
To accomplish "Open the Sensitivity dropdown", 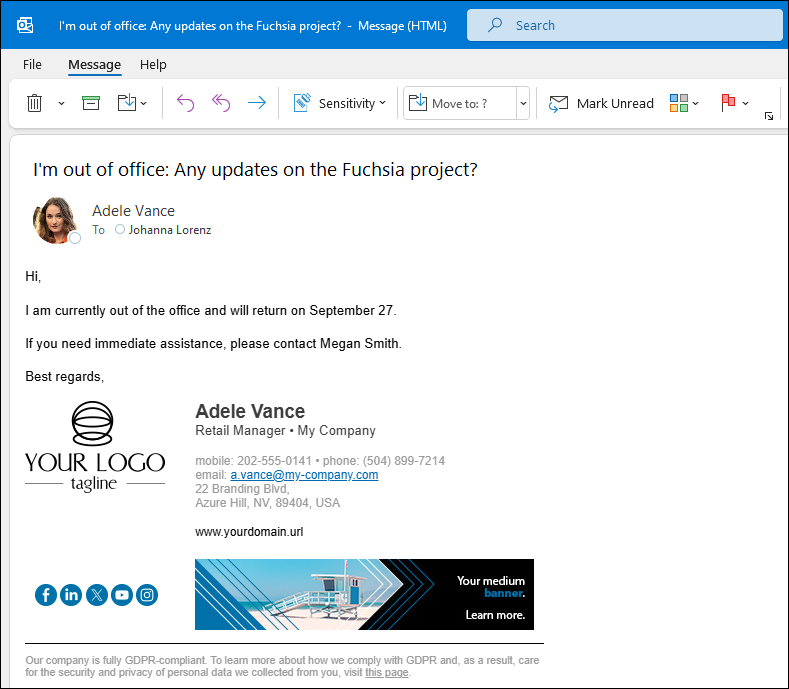I will 340,103.
